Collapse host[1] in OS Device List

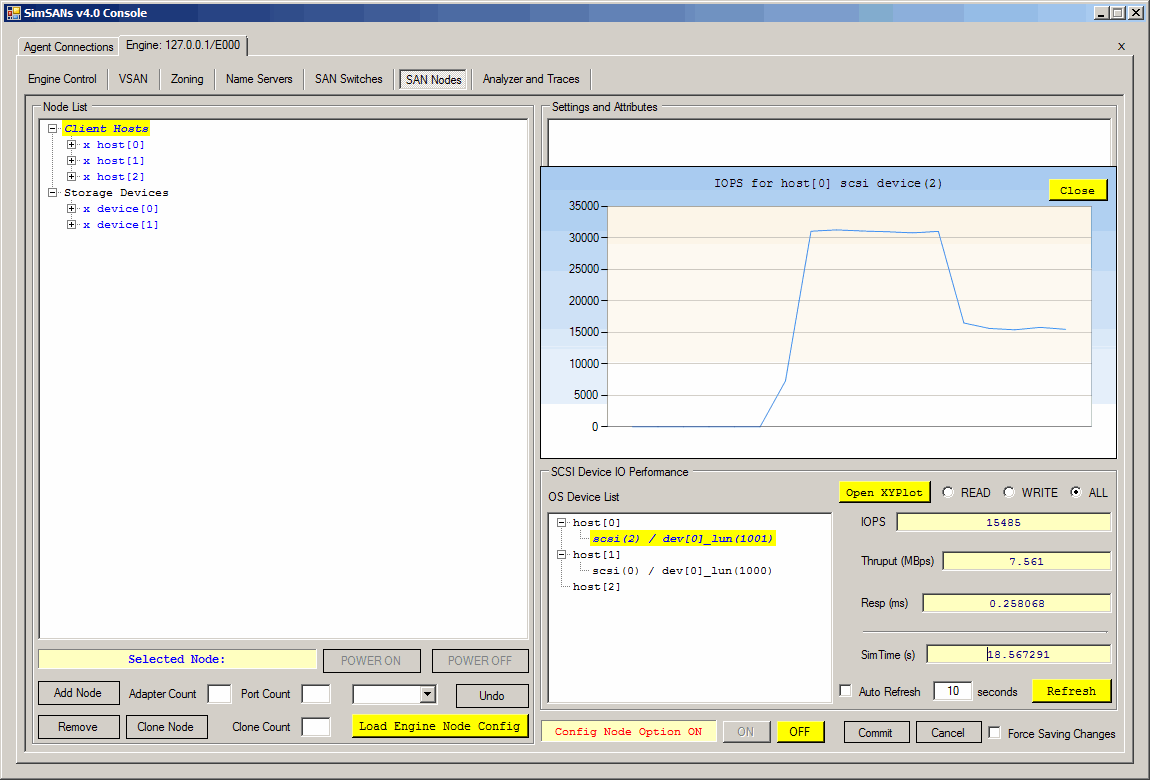click(x=562, y=555)
